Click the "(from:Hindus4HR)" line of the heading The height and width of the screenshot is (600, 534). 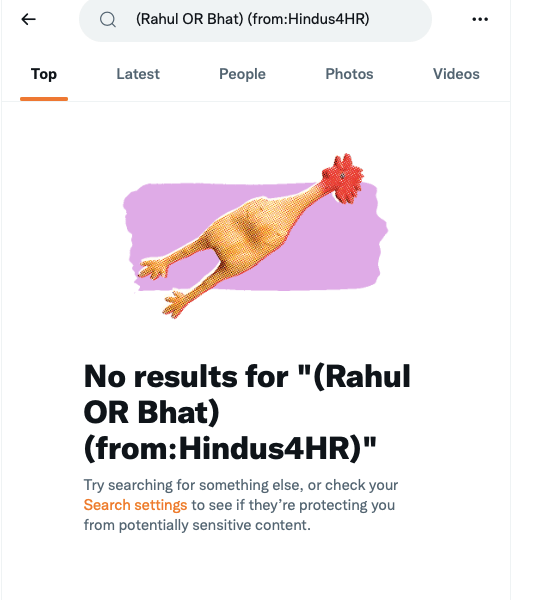tap(230, 449)
